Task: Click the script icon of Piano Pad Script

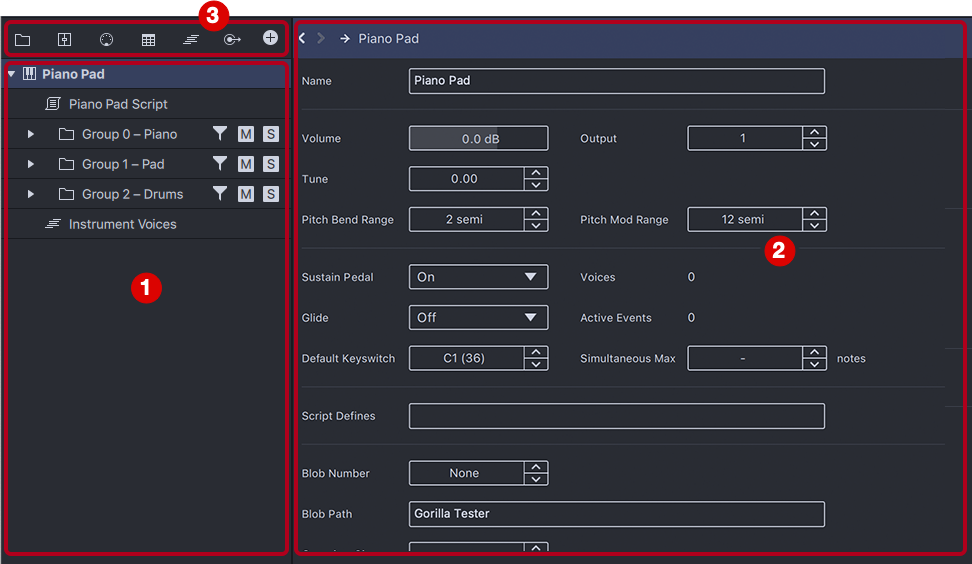Action: point(53,104)
